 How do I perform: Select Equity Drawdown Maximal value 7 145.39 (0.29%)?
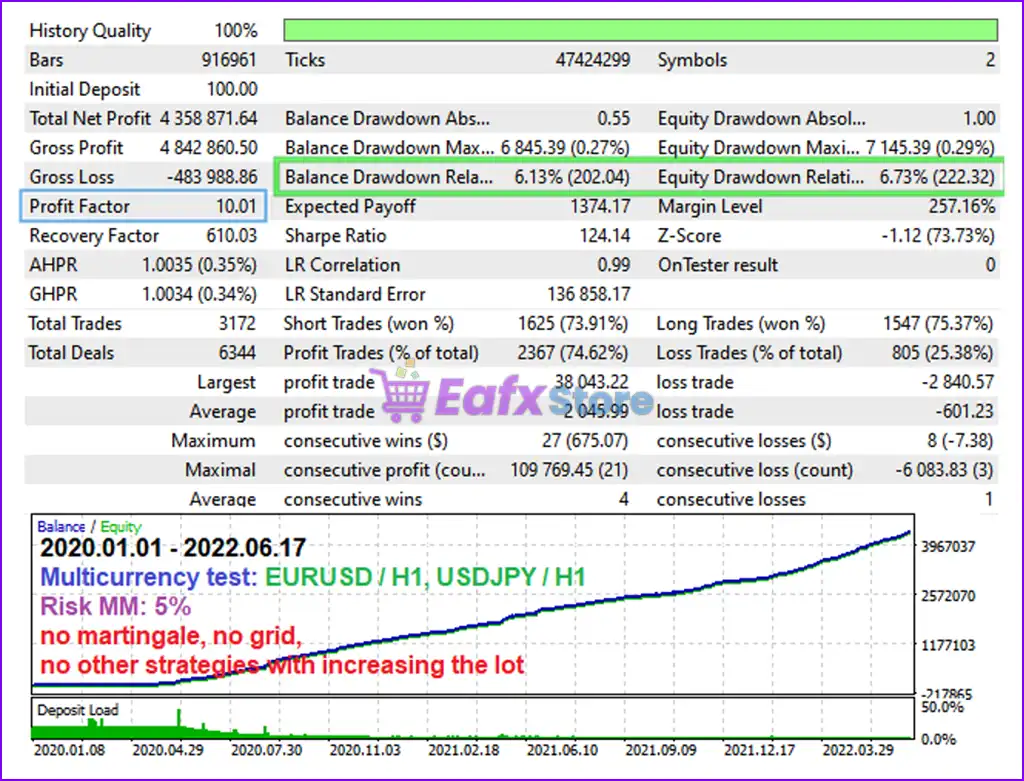tap(931, 148)
